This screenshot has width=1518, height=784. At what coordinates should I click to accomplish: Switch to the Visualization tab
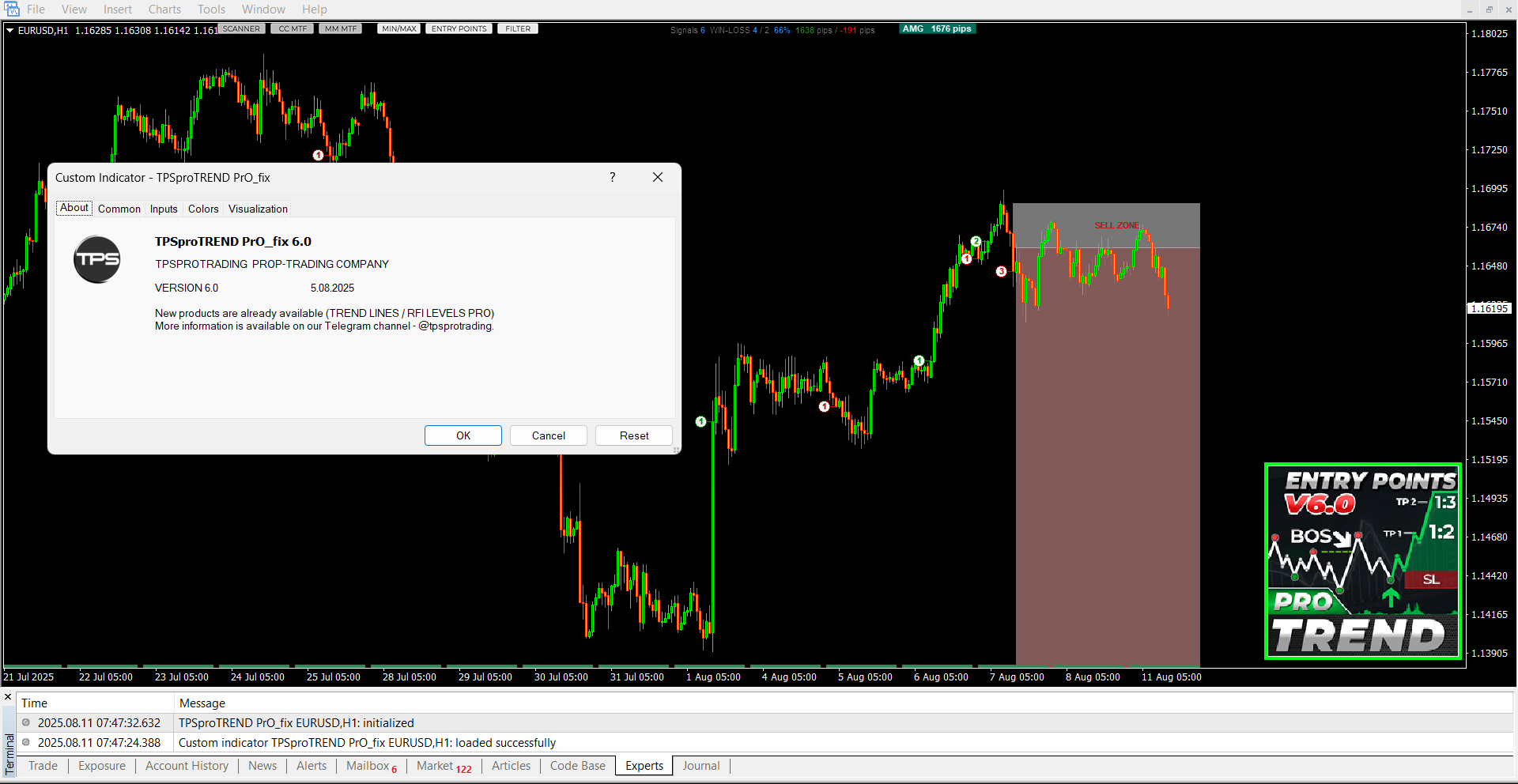pos(258,209)
